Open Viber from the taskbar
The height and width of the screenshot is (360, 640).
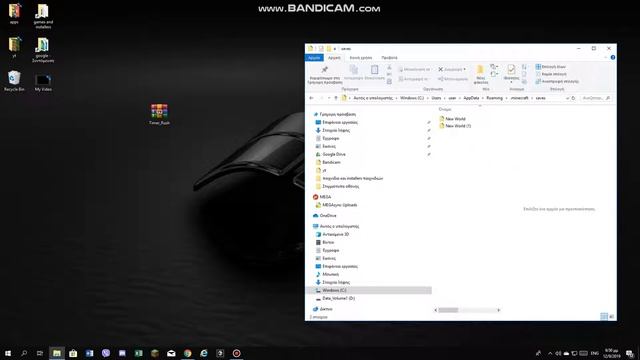click(x=106, y=353)
